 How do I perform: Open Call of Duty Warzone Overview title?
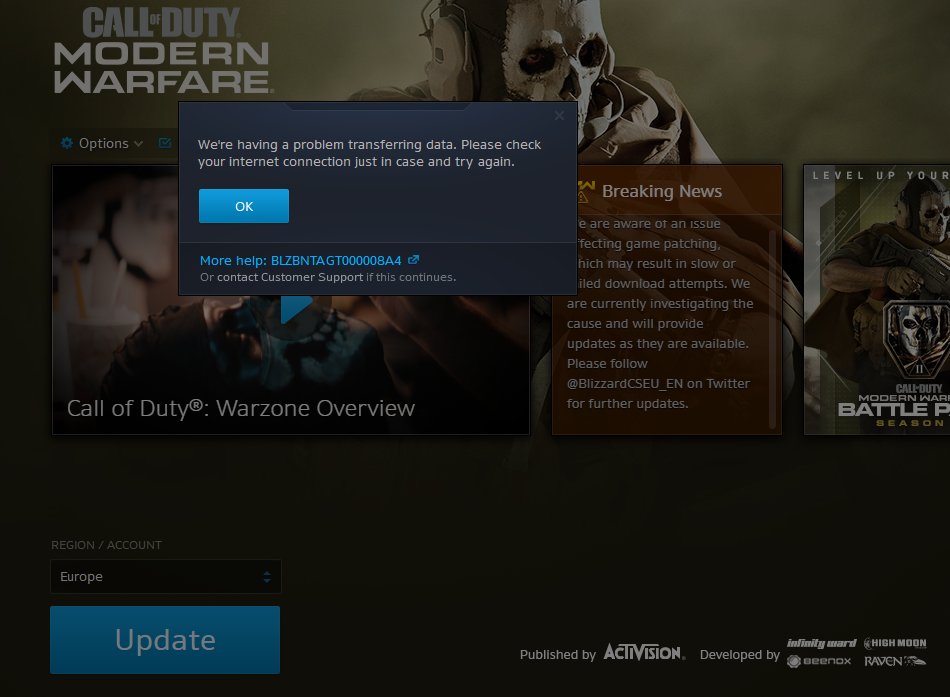tap(241, 408)
